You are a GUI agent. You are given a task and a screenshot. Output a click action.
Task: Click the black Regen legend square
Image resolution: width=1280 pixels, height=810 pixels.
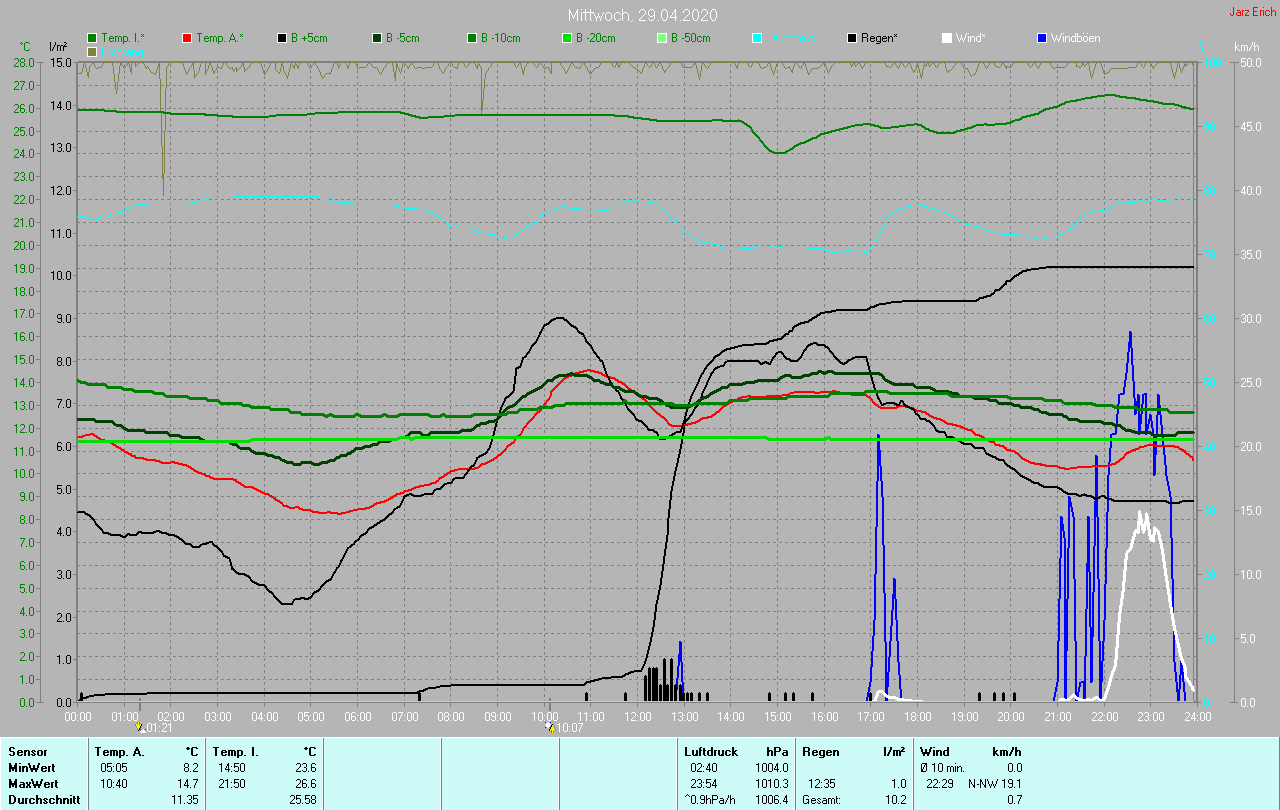tap(852, 38)
